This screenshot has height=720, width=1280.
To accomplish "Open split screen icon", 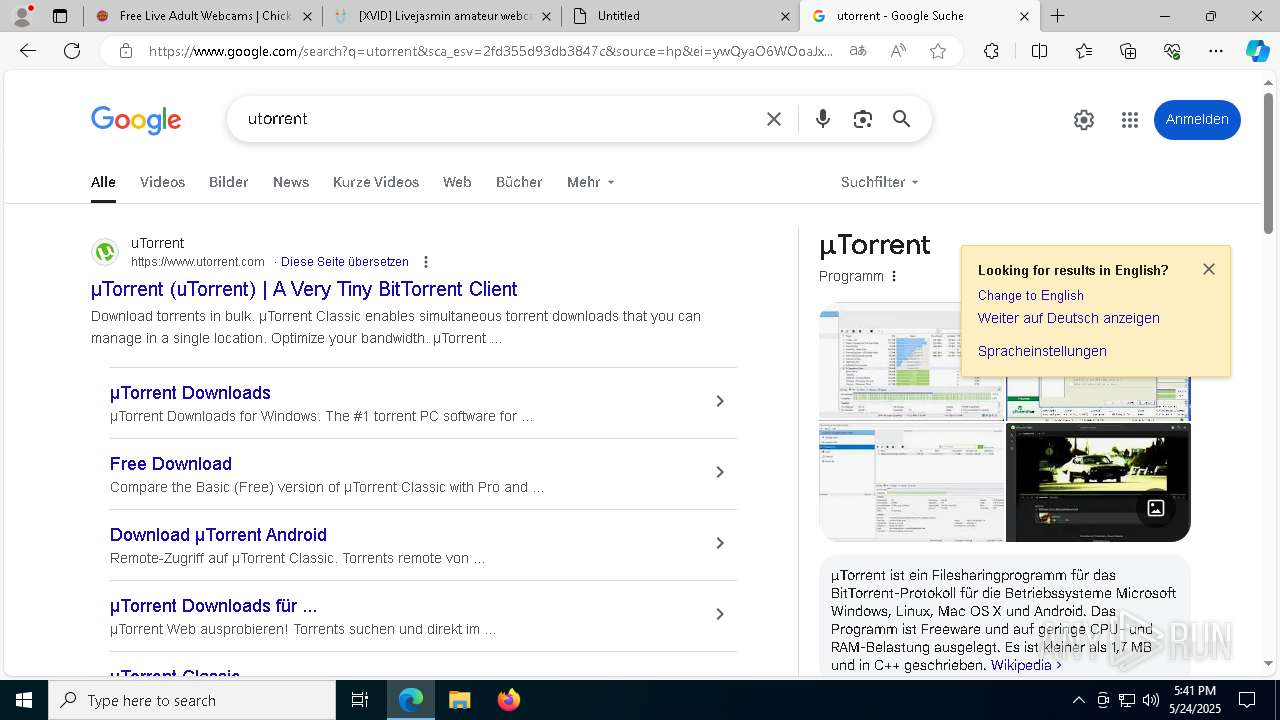I will [x=1039, y=51].
